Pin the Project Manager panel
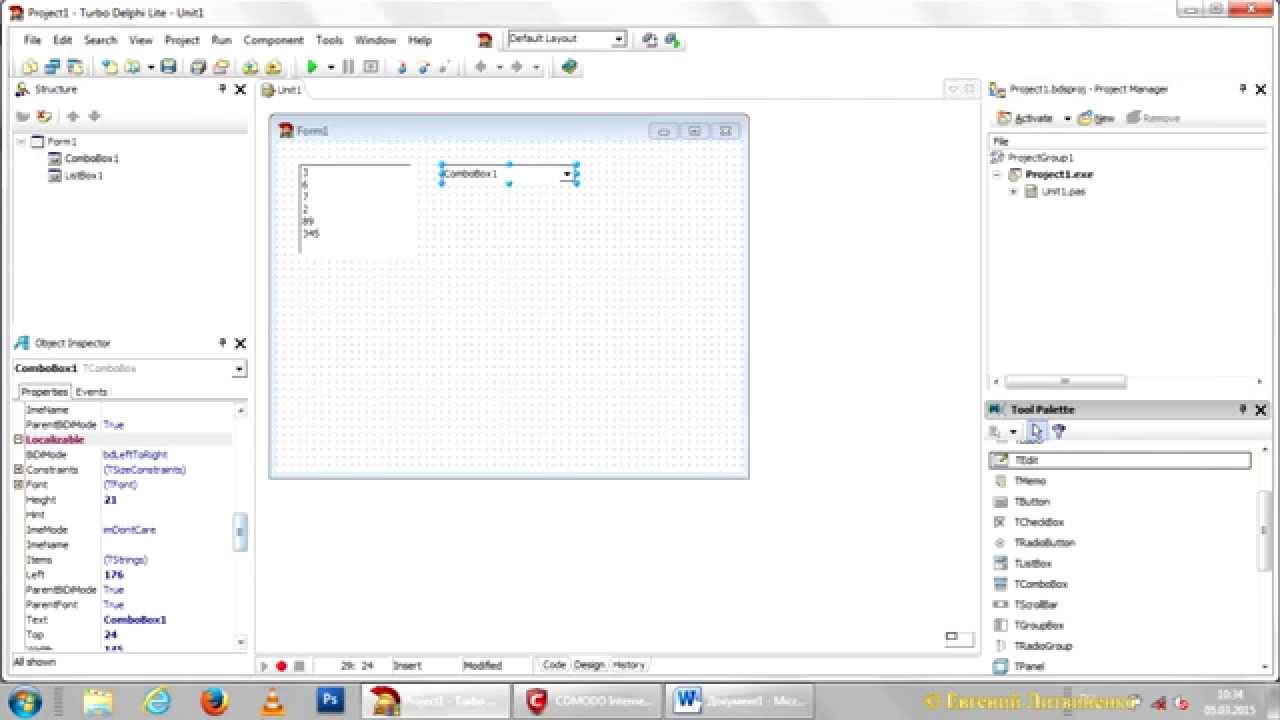Image resolution: width=1280 pixels, height=720 pixels. (1243, 89)
